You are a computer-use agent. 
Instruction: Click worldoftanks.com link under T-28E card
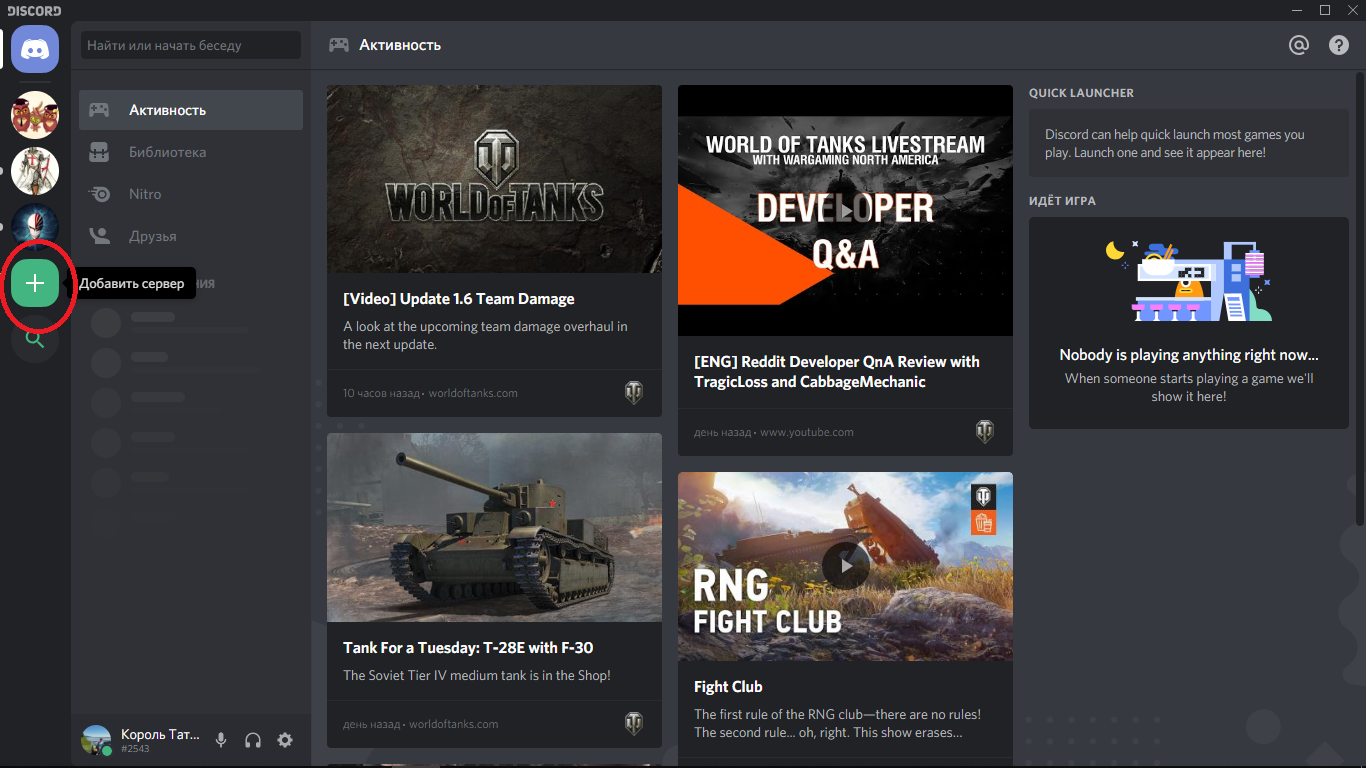pyautogui.click(x=453, y=724)
